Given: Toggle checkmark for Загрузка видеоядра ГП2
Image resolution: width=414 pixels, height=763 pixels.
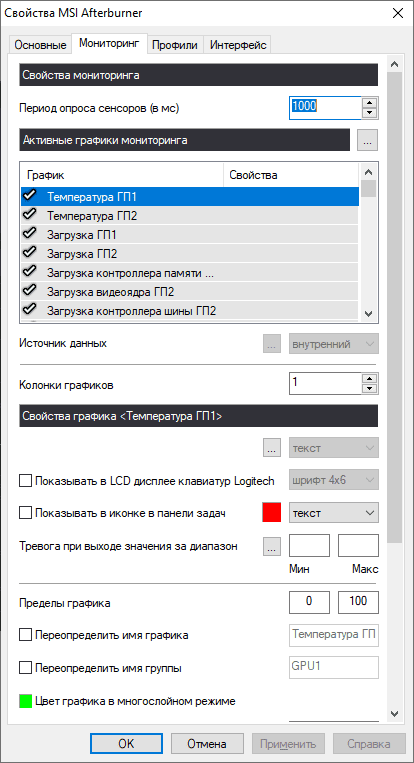Looking at the screenshot, I should click(31, 291).
